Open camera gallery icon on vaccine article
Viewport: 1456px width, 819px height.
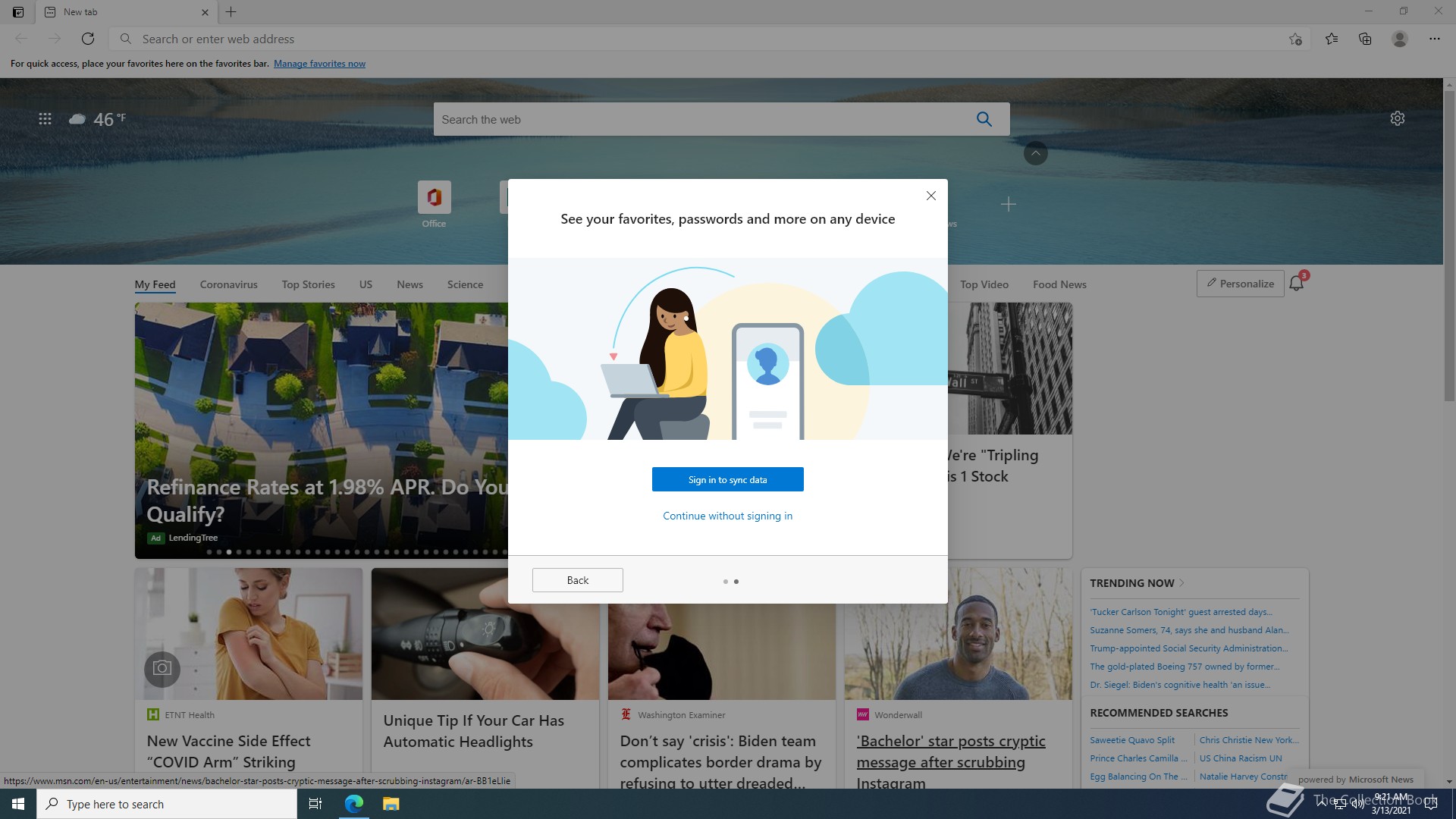click(x=162, y=668)
